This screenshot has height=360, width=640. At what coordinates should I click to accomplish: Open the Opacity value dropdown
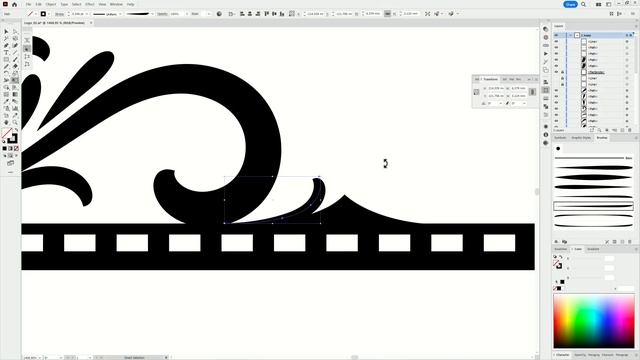click(187, 14)
